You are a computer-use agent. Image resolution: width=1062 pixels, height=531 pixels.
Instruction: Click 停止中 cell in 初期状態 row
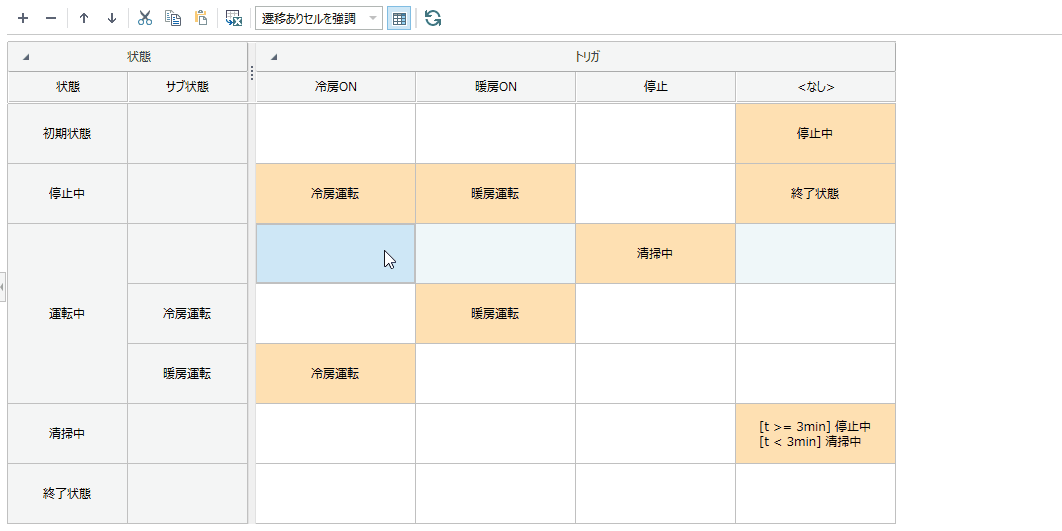pos(815,133)
